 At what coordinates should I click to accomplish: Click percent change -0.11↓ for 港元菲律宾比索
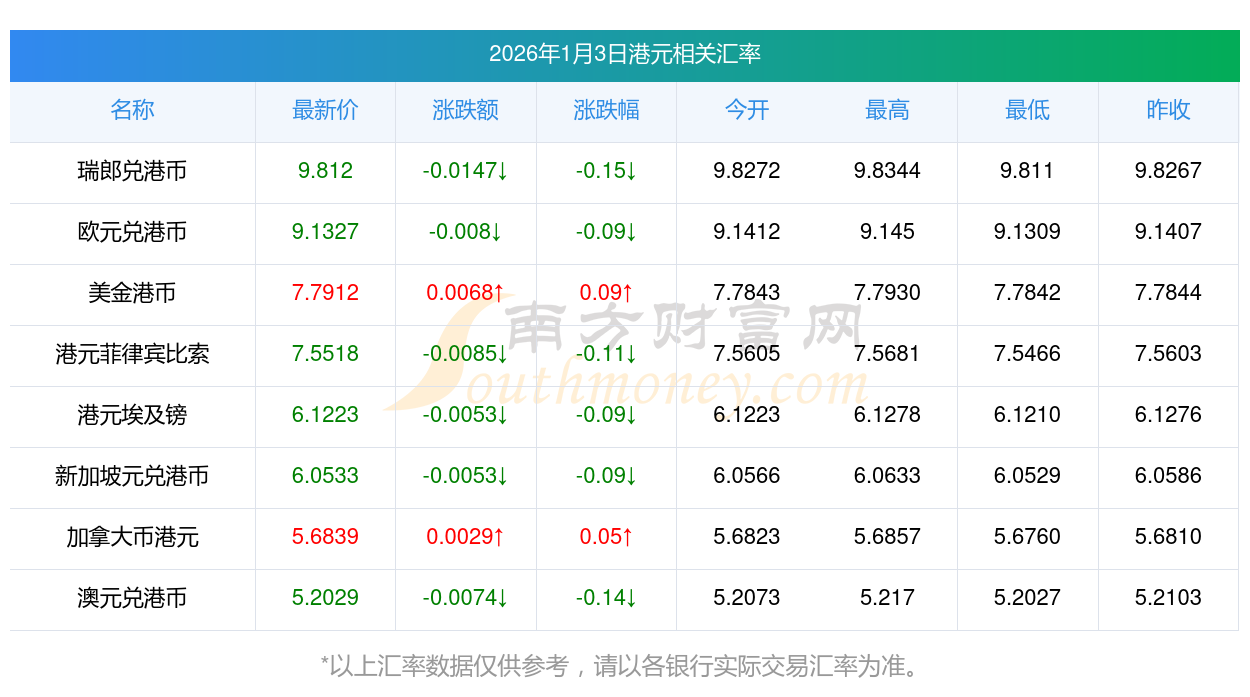606,354
